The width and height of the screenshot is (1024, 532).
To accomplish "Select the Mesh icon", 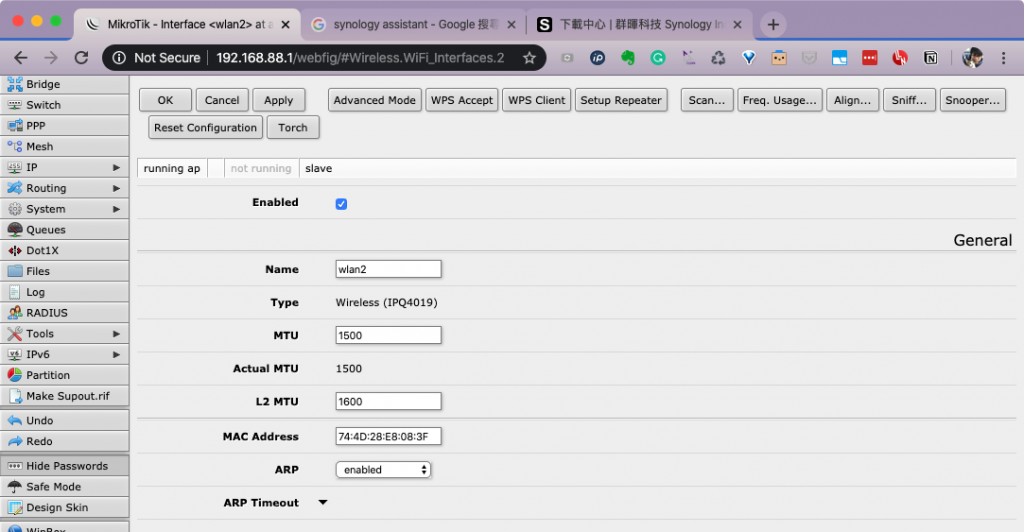I will [x=14, y=146].
